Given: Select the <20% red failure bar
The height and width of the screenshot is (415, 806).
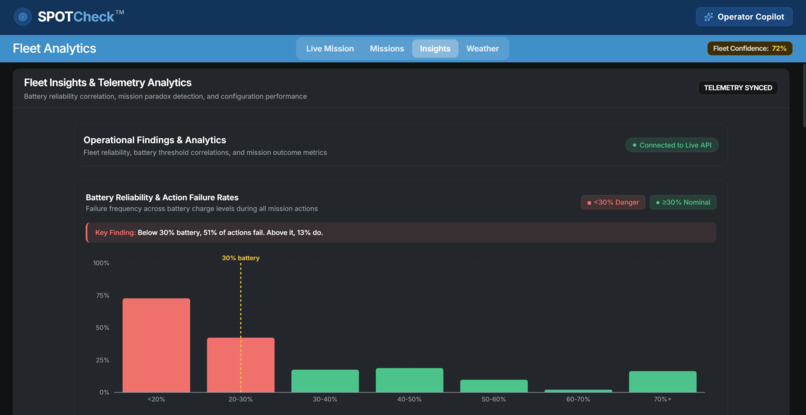Looking at the screenshot, I should (x=156, y=345).
